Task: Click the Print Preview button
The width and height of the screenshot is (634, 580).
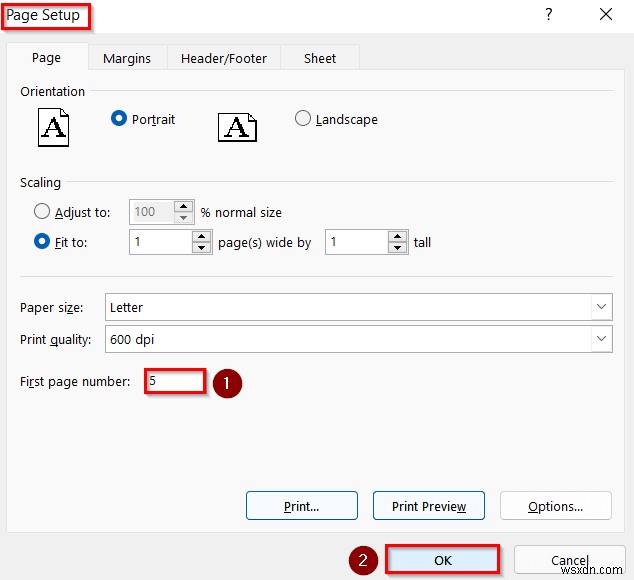Action: pos(429,506)
